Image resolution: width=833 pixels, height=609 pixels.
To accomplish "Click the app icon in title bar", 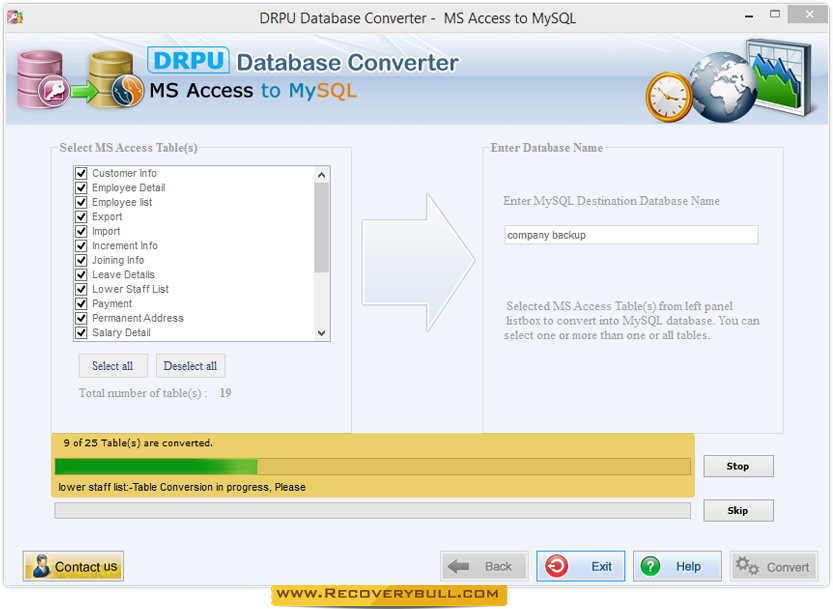I will click(x=15, y=17).
